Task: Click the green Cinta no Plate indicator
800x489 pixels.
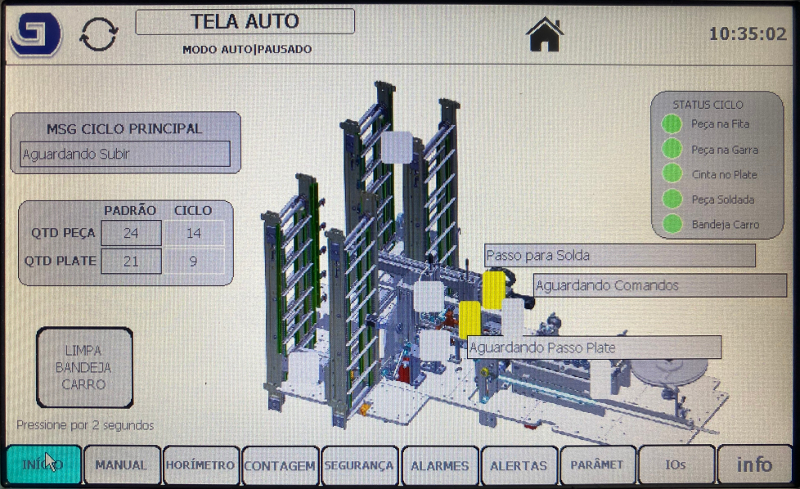Action: point(672,174)
